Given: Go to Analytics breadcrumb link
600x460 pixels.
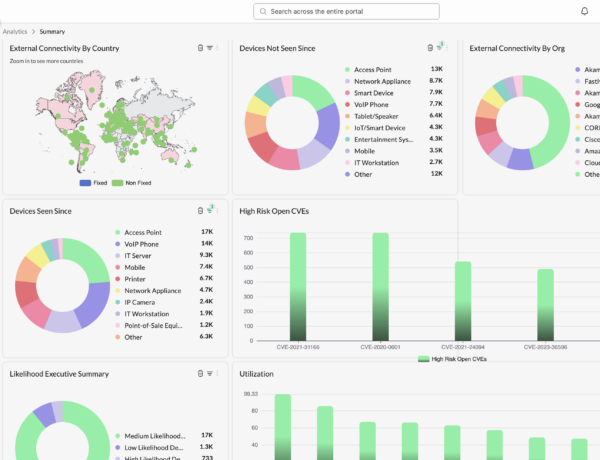Looking at the screenshot, I should (15, 31).
